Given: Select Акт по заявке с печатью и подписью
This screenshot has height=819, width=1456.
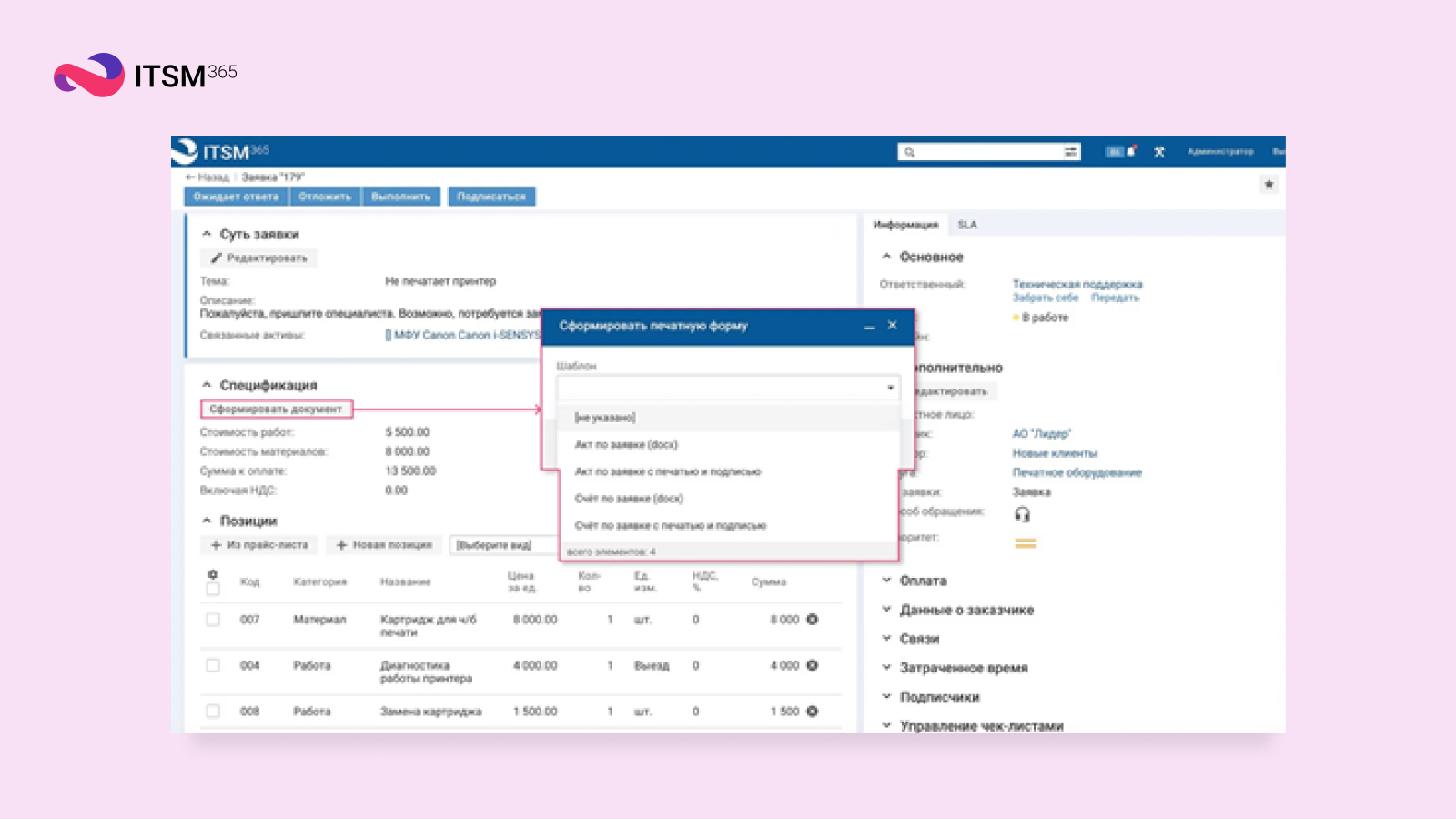Looking at the screenshot, I should click(728, 471).
